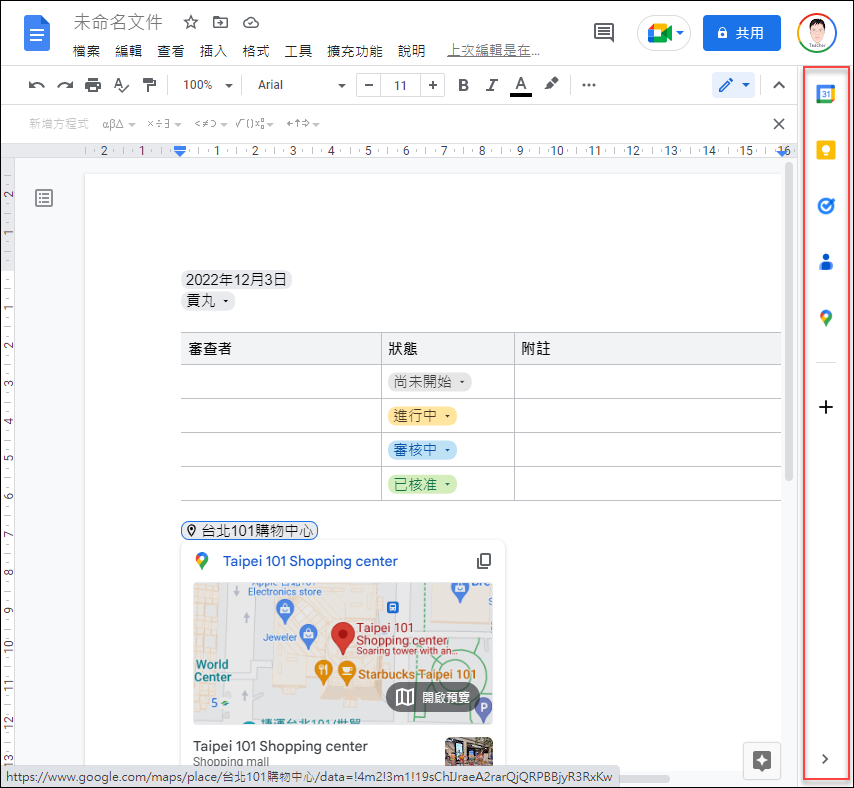
Task: Open the 100% zoom dropdown
Action: pos(207,85)
